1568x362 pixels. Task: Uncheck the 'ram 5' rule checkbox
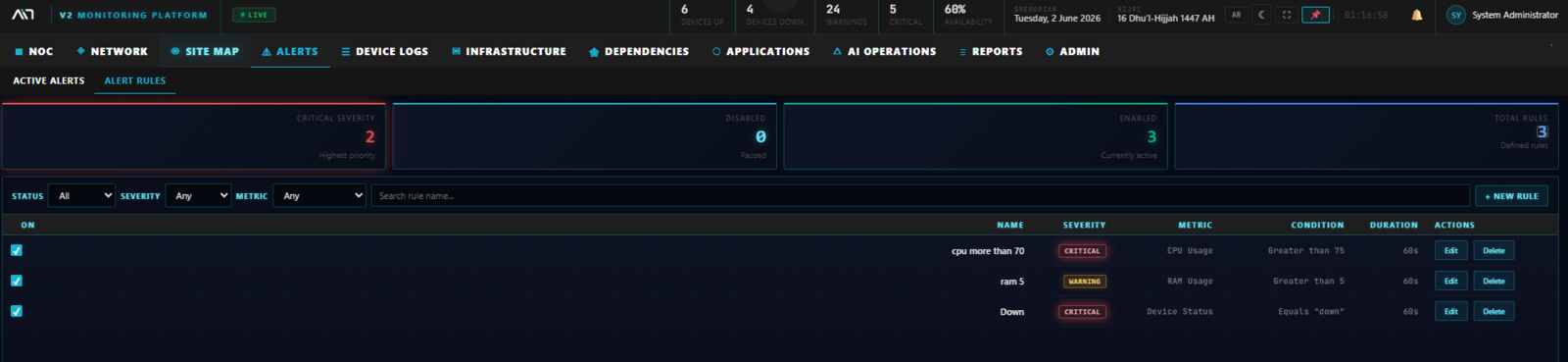tap(17, 281)
